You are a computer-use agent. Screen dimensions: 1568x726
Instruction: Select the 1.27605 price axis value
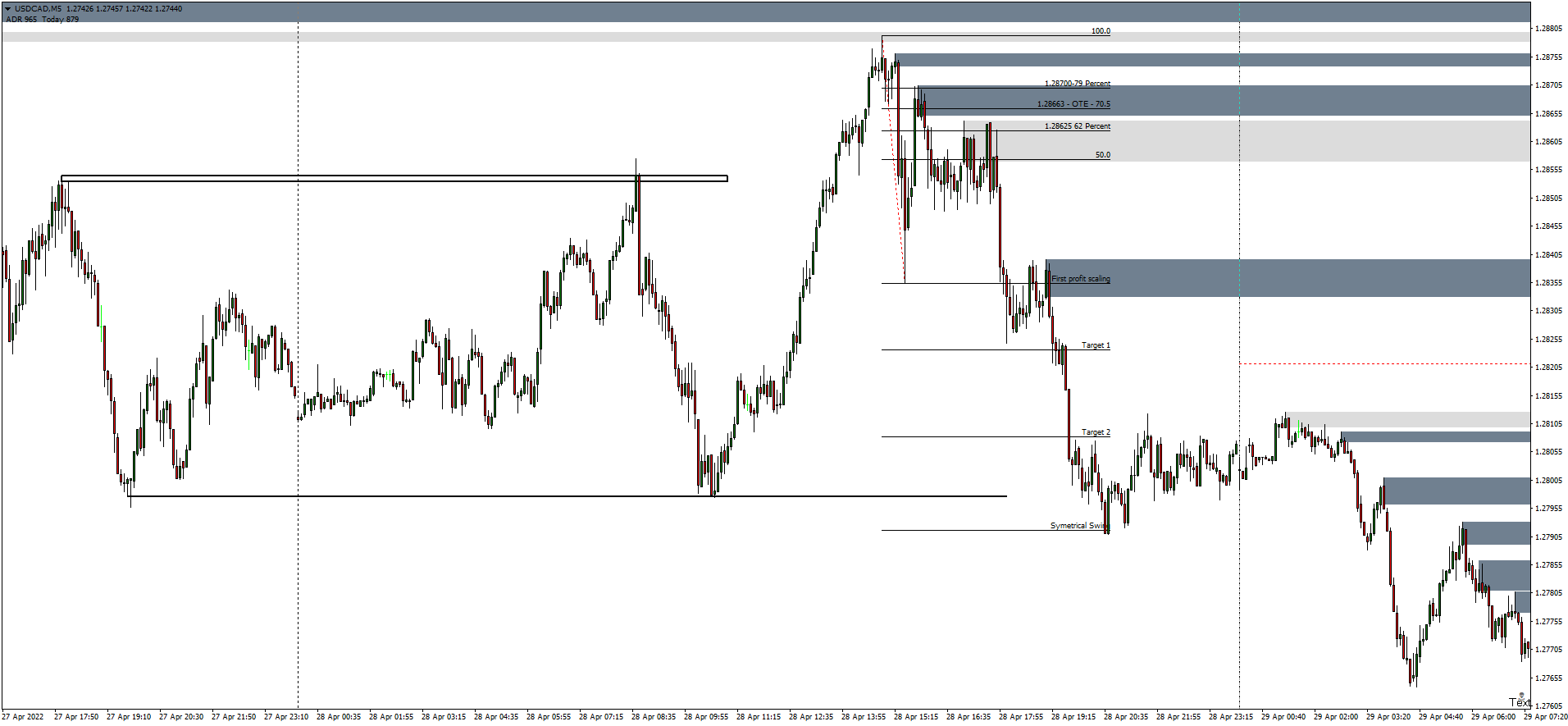[x=1549, y=706]
